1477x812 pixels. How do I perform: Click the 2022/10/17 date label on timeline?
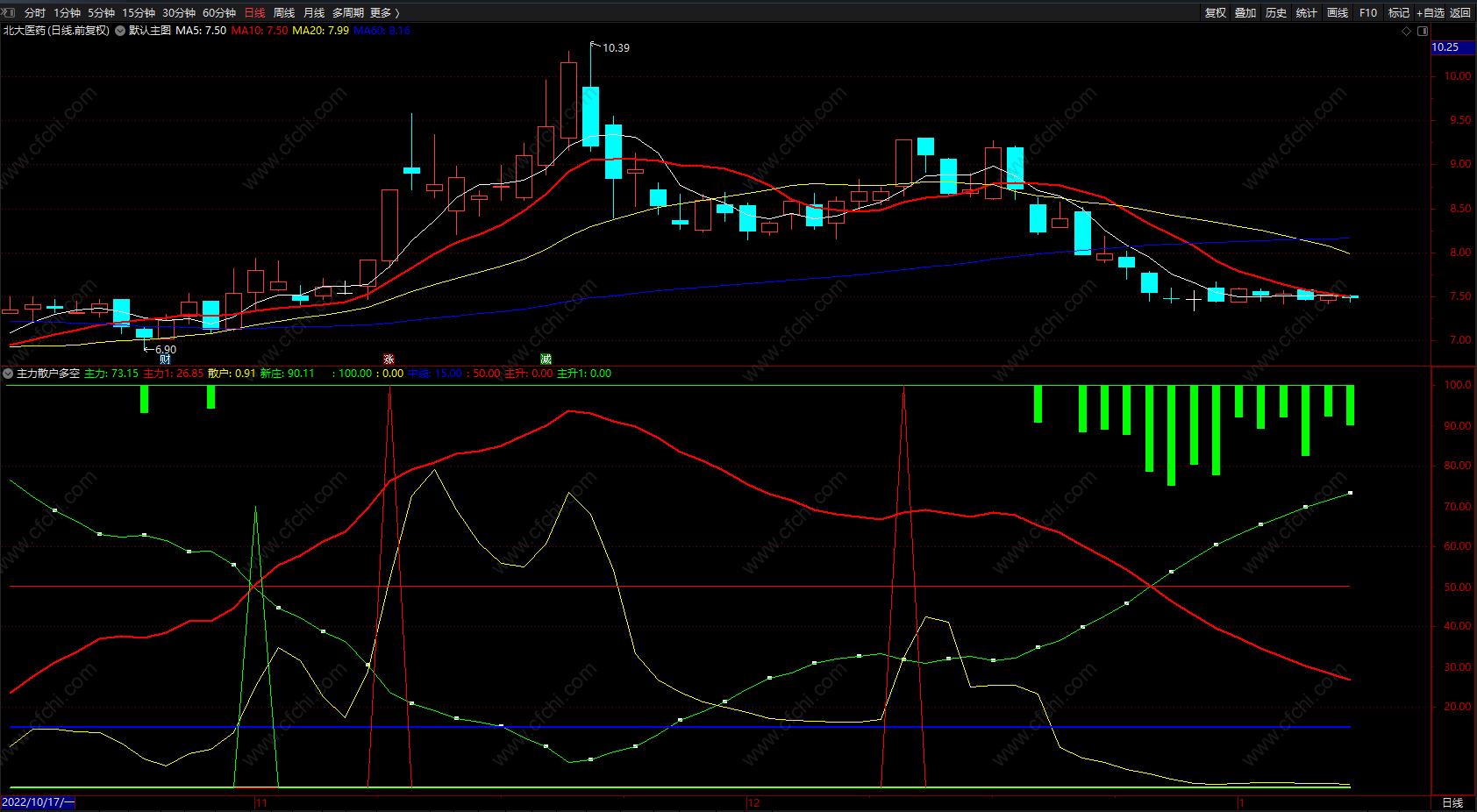[x=38, y=802]
